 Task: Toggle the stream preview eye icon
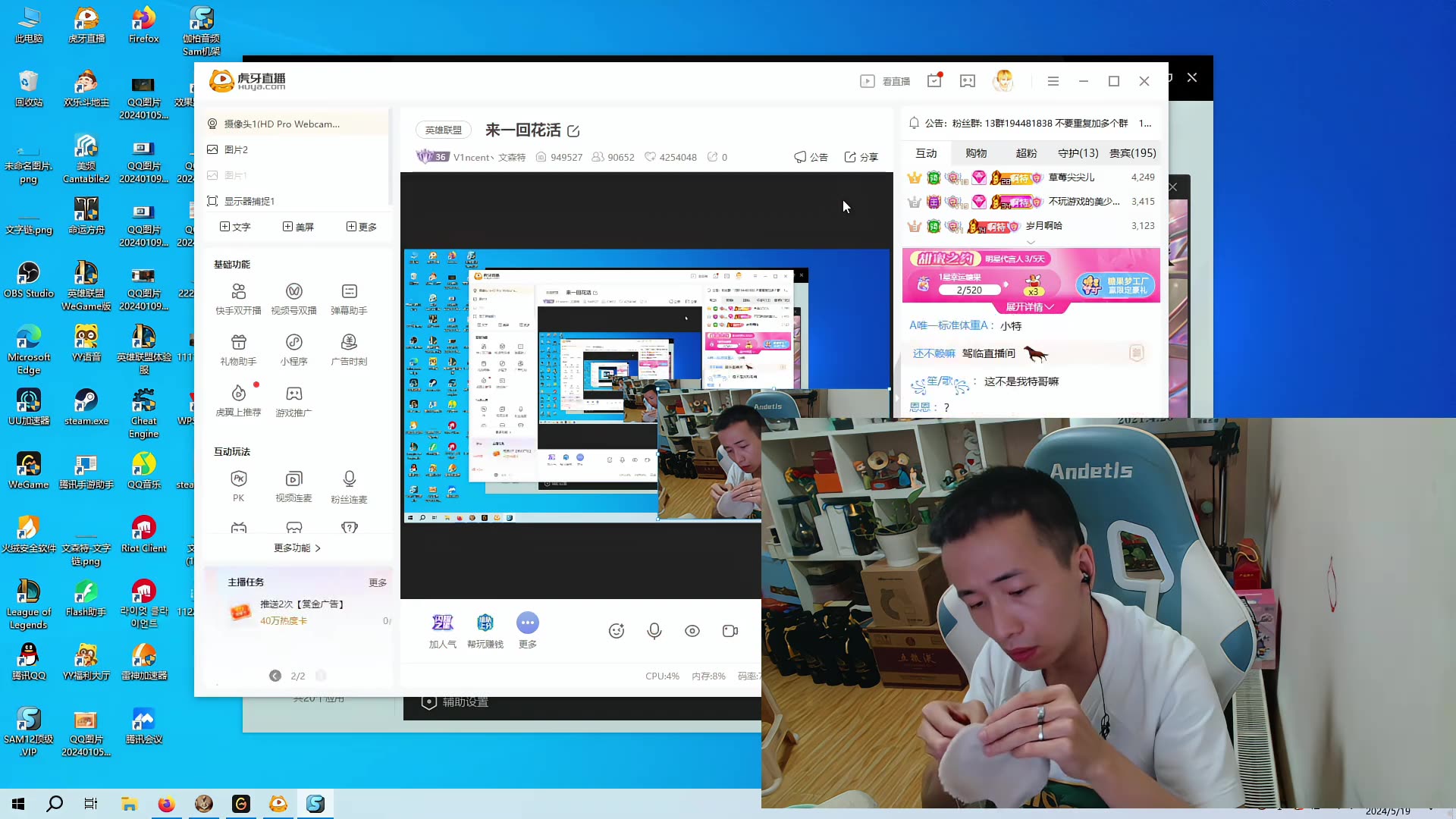(x=692, y=630)
